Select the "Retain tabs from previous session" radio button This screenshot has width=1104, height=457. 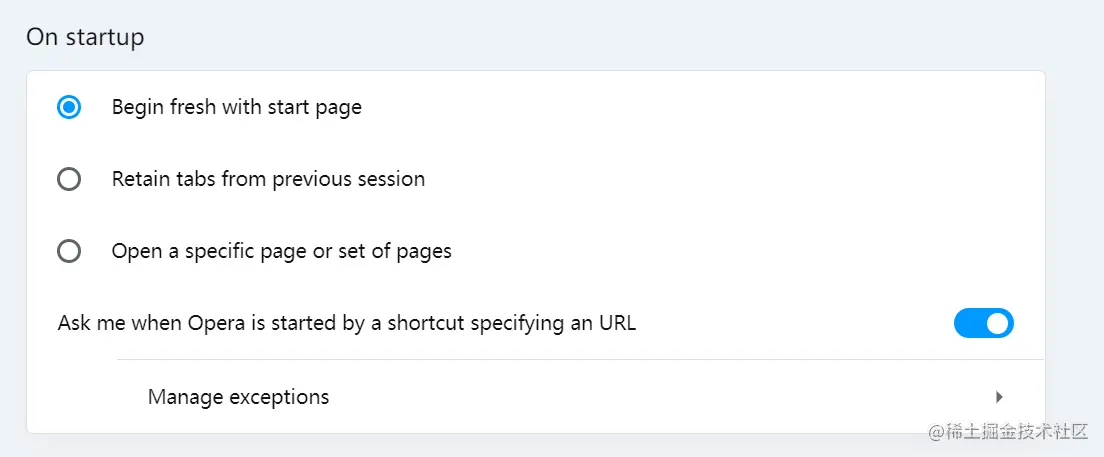tap(69, 180)
